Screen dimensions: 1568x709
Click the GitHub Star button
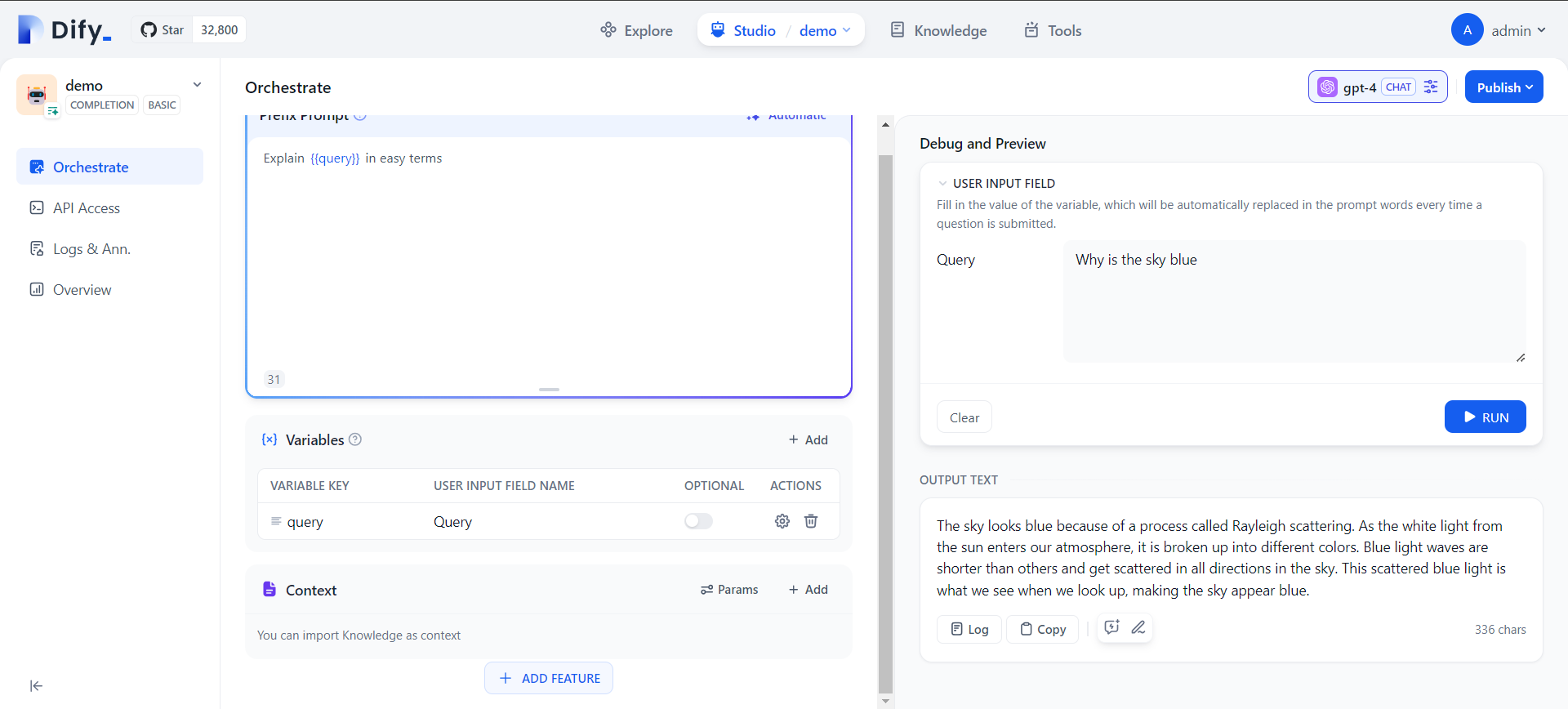coord(163,30)
